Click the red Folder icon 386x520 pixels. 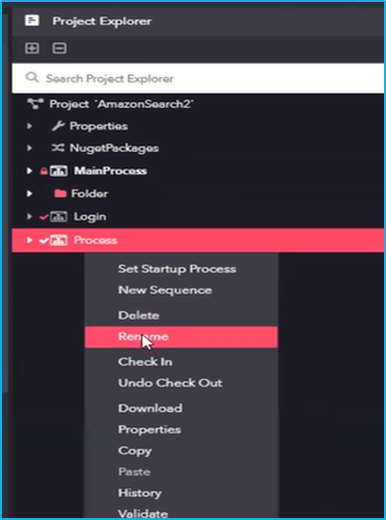[60, 193]
